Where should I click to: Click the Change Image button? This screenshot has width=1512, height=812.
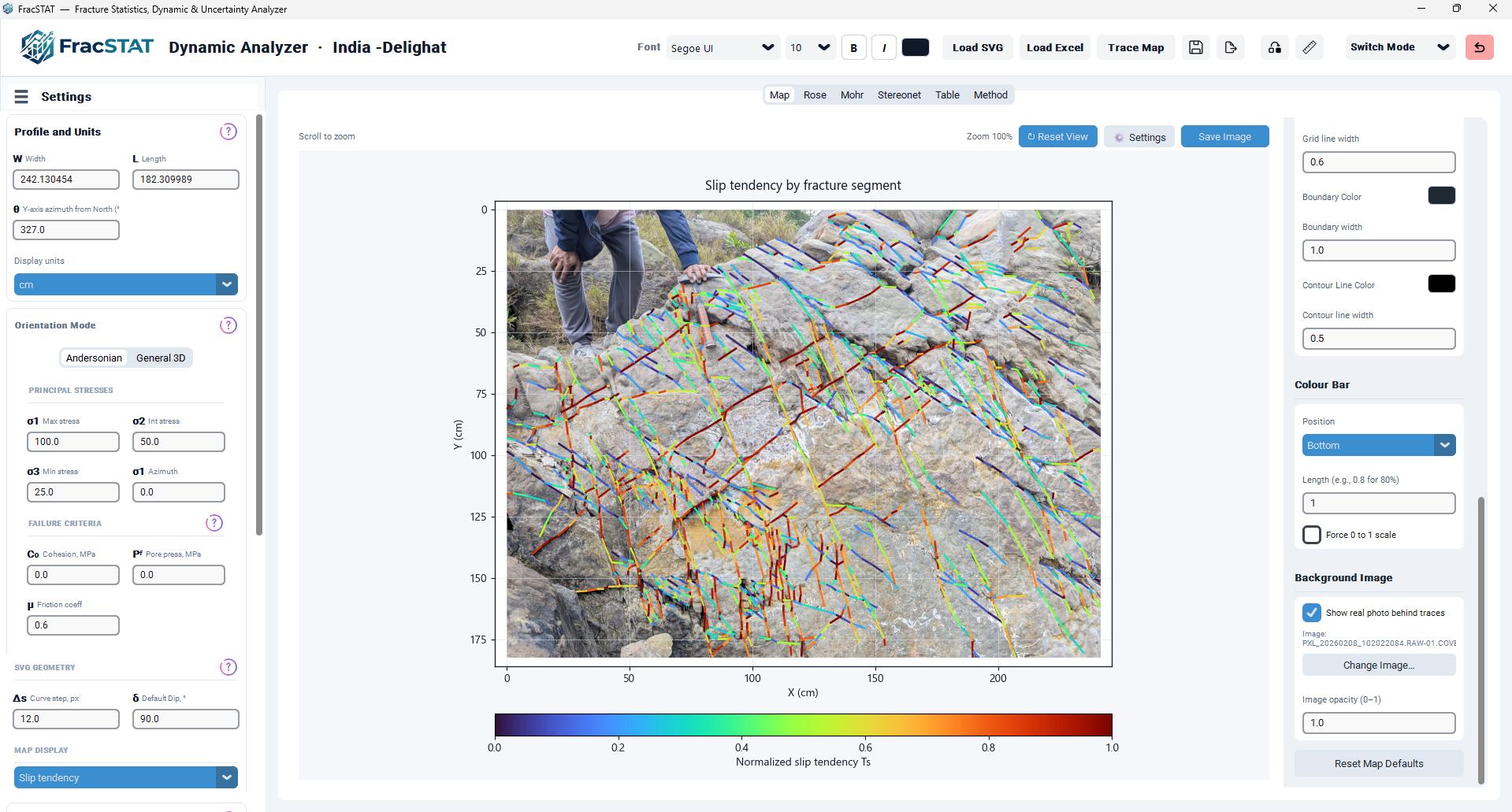pos(1379,665)
